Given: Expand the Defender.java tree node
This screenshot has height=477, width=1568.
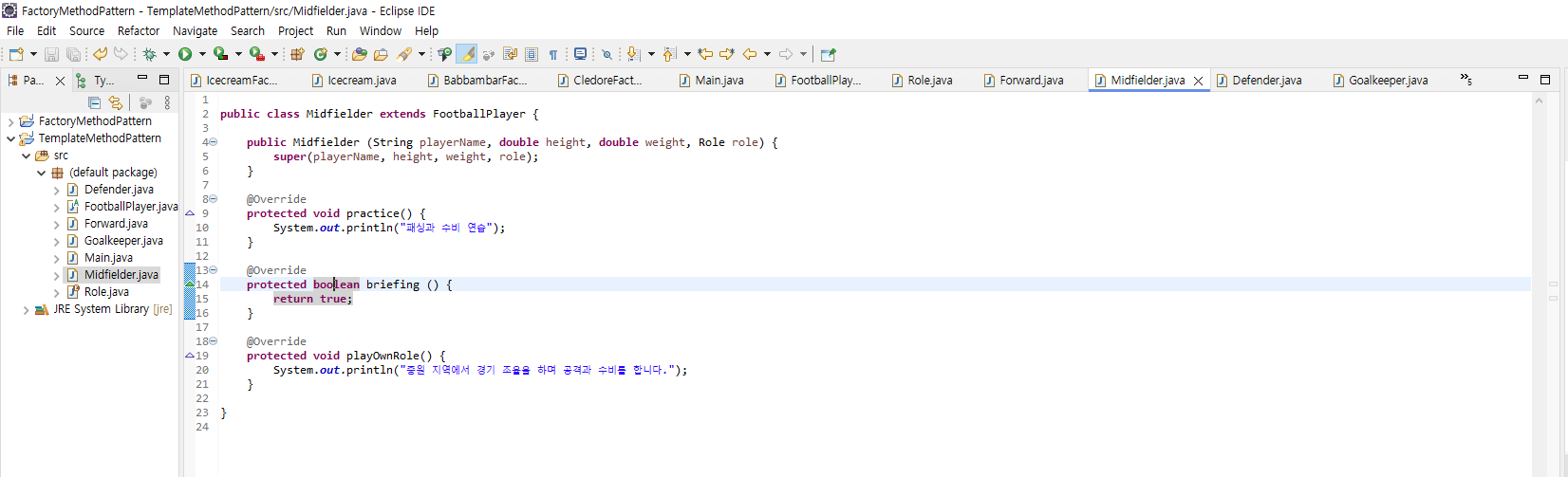Looking at the screenshot, I should click(x=56, y=190).
